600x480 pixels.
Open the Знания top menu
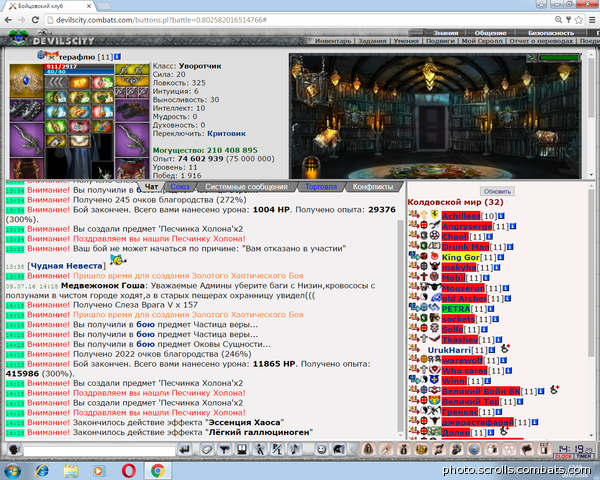point(445,33)
